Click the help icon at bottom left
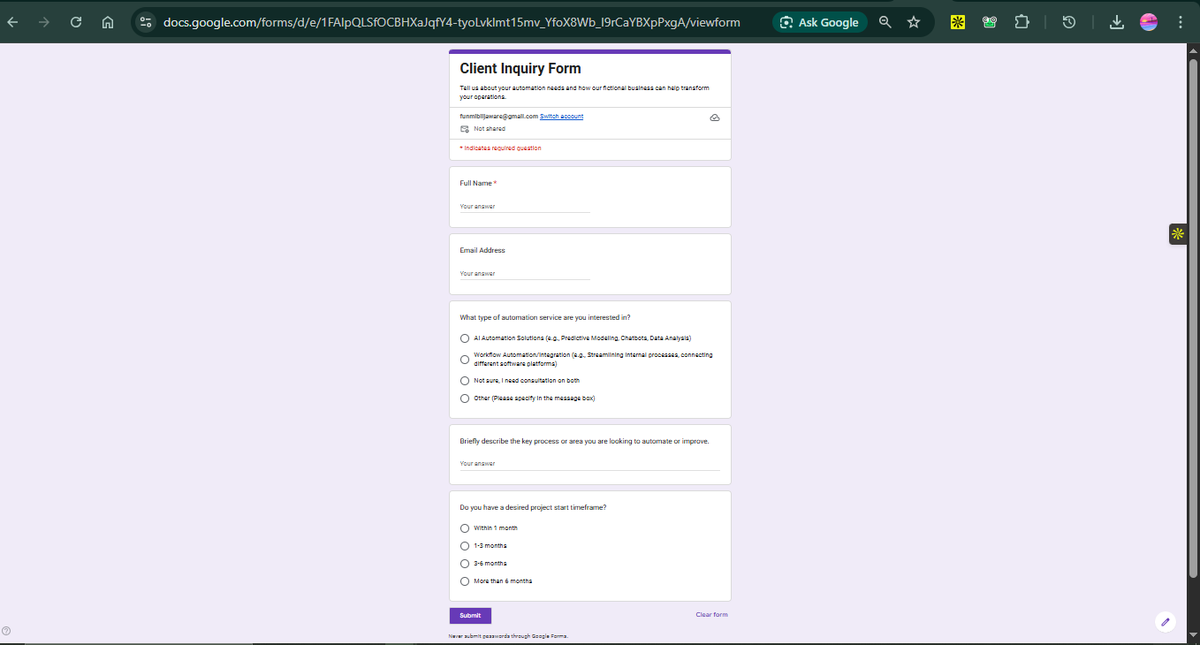Screen dimensions: 1200x645 tap(7, 630)
